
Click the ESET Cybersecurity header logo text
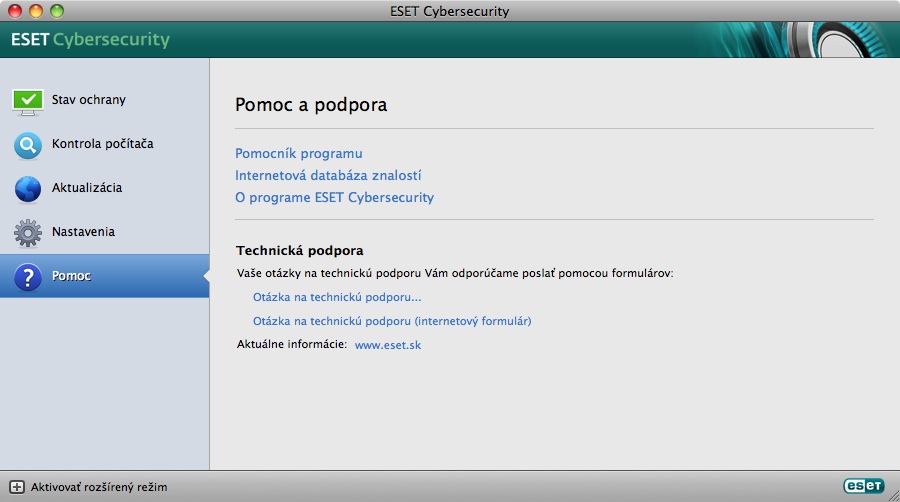(90, 40)
